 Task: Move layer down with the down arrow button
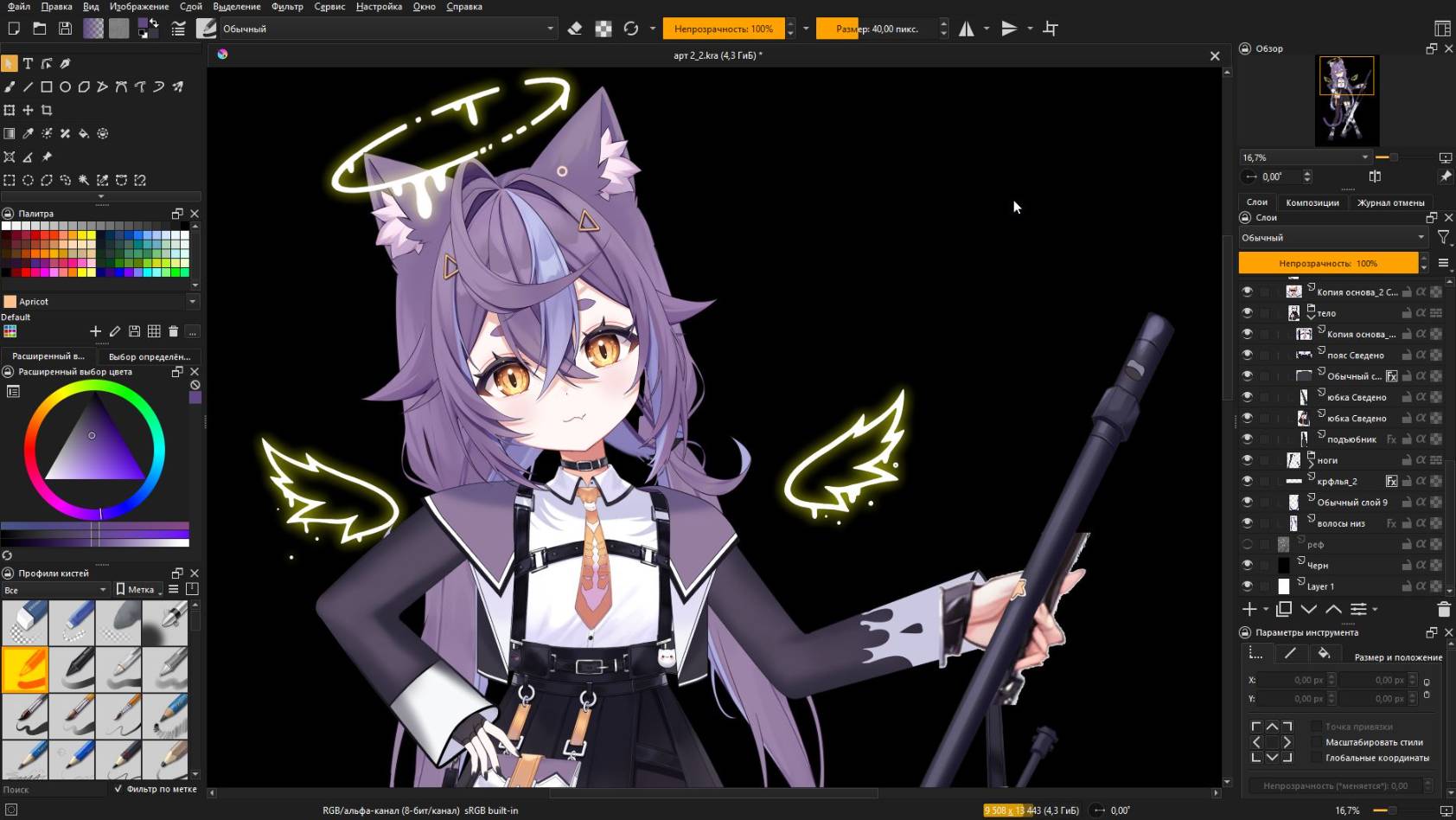pos(1309,610)
